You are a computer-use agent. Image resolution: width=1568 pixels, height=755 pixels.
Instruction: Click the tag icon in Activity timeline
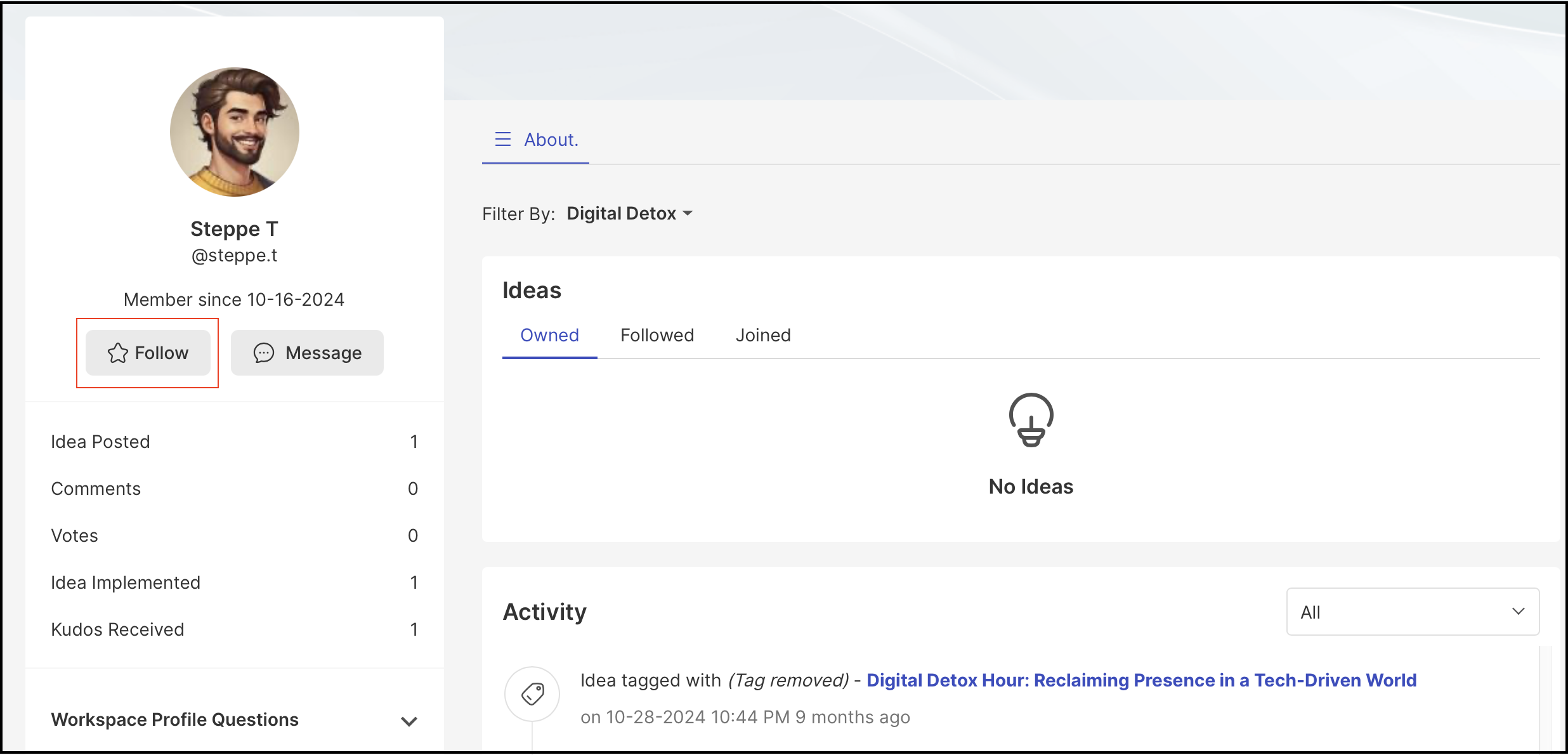[532, 693]
